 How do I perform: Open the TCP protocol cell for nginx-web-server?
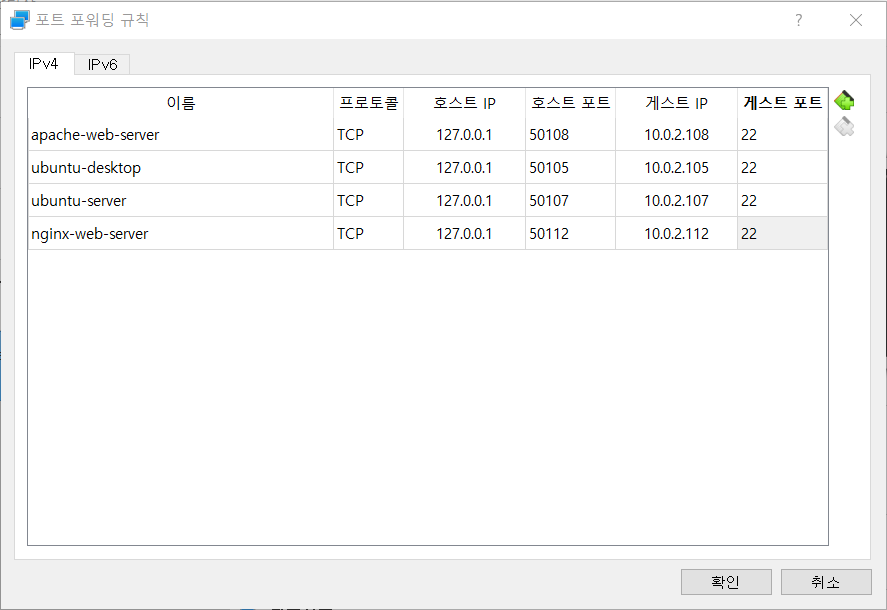pos(369,233)
